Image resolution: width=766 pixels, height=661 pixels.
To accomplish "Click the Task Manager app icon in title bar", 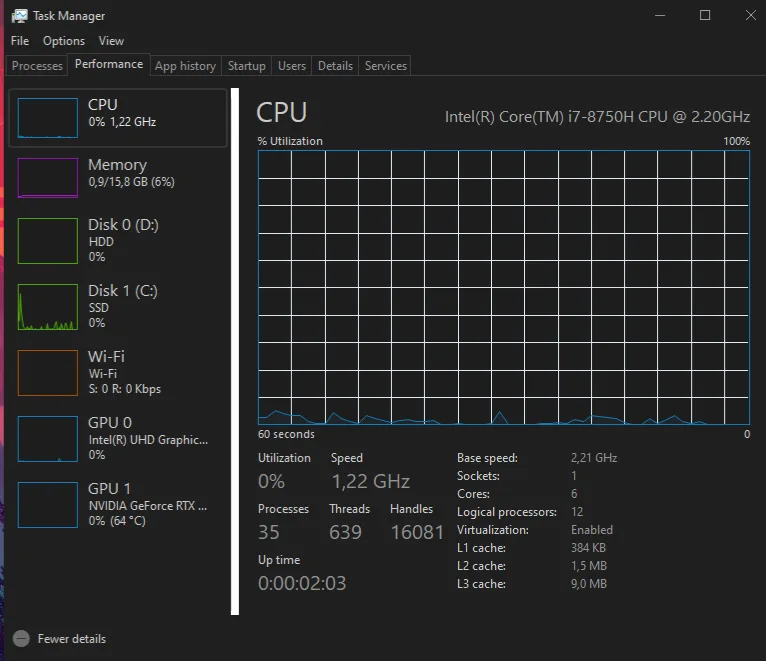I will [x=20, y=16].
